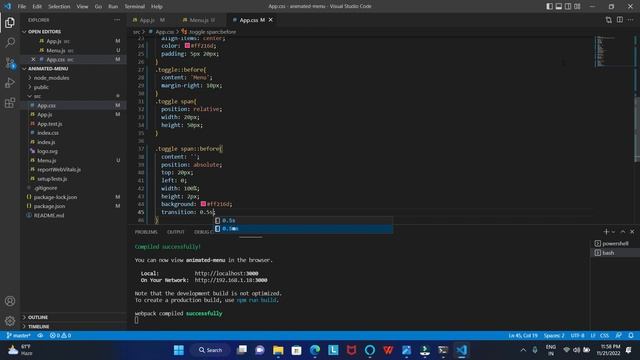Screen dimensions: 640x360
Task: Expand the Timeline section
Action: pyautogui.click(x=39, y=327)
